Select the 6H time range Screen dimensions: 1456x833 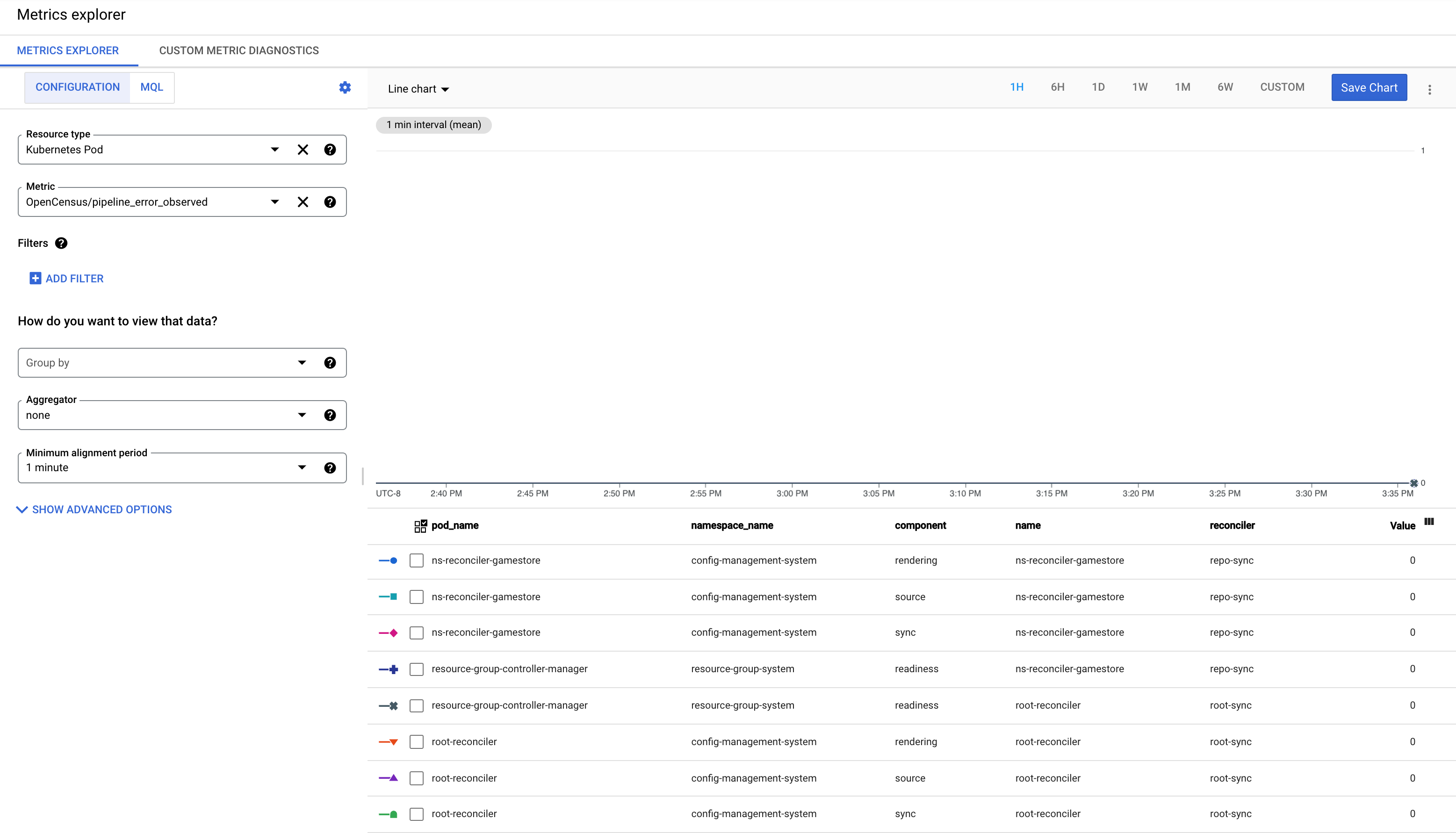1056,88
